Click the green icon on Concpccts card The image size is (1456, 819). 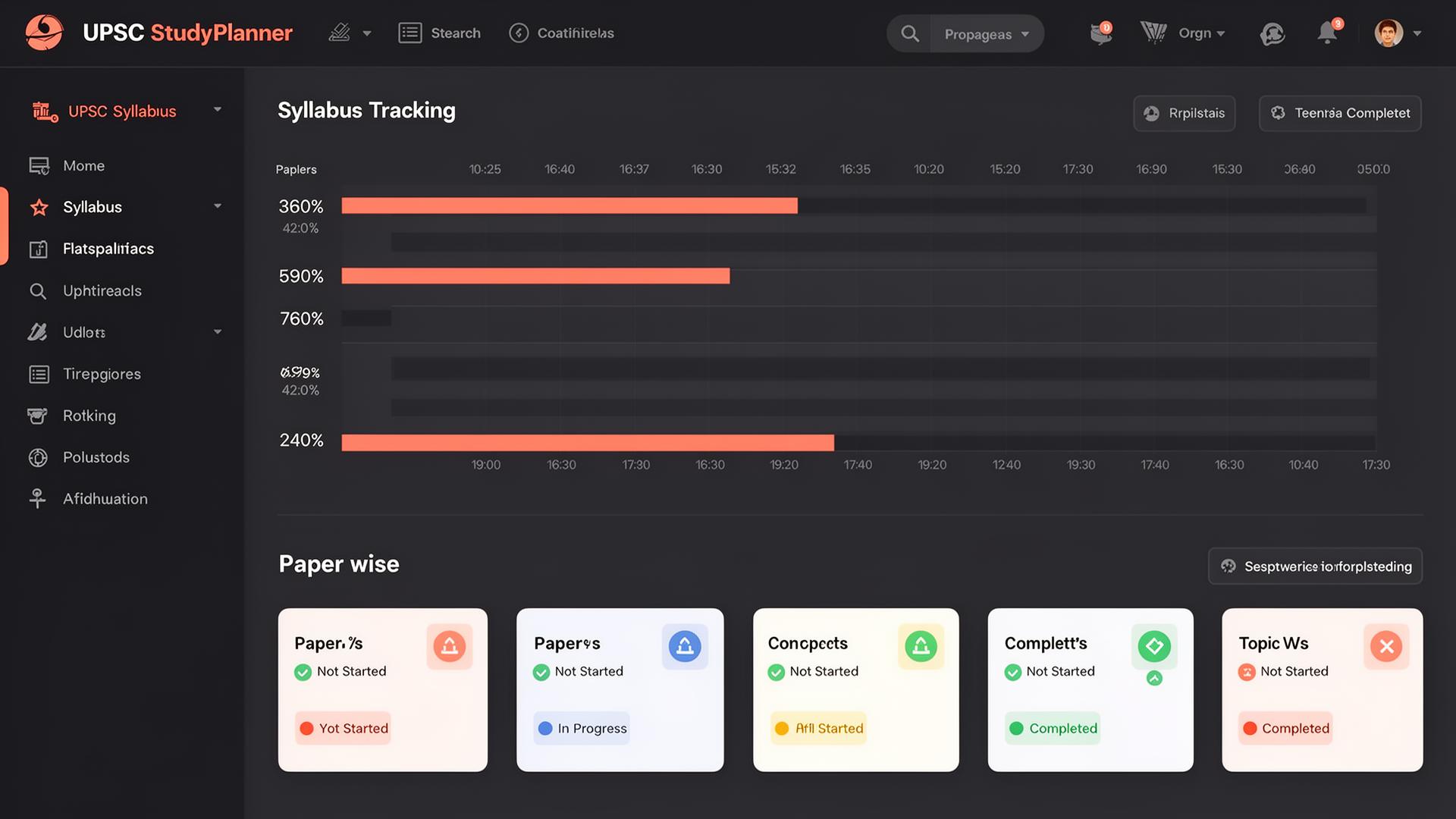point(921,646)
